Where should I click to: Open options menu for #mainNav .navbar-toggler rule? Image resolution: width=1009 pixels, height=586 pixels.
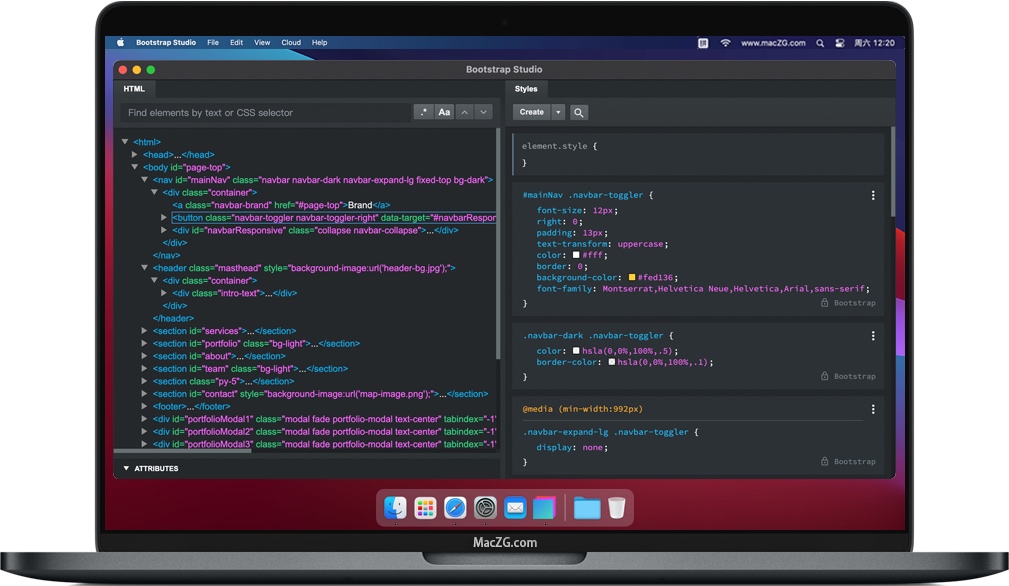(873, 196)
